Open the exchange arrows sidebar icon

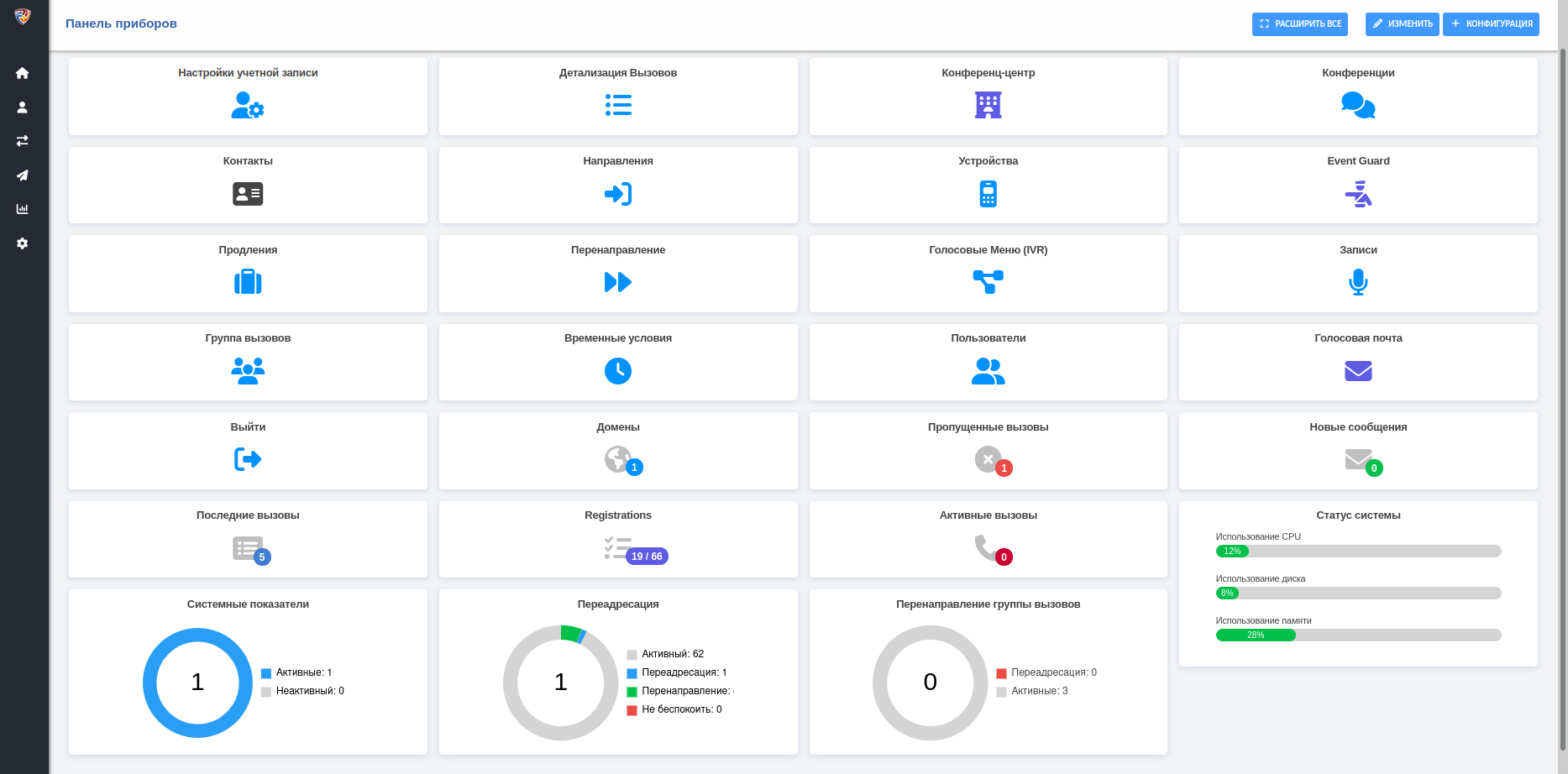(23, 141)
